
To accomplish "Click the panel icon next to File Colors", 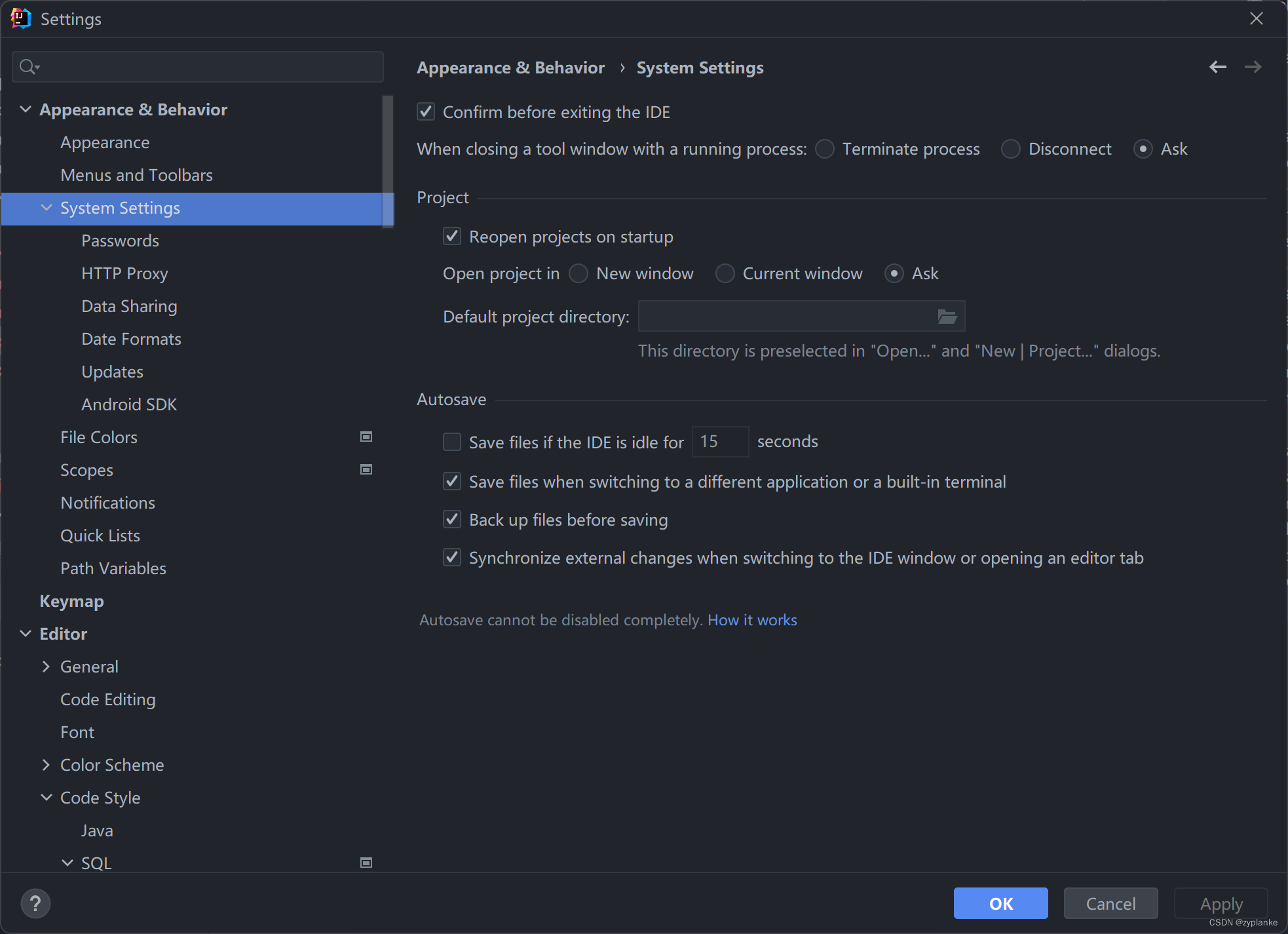I will (x=366, y=437).
